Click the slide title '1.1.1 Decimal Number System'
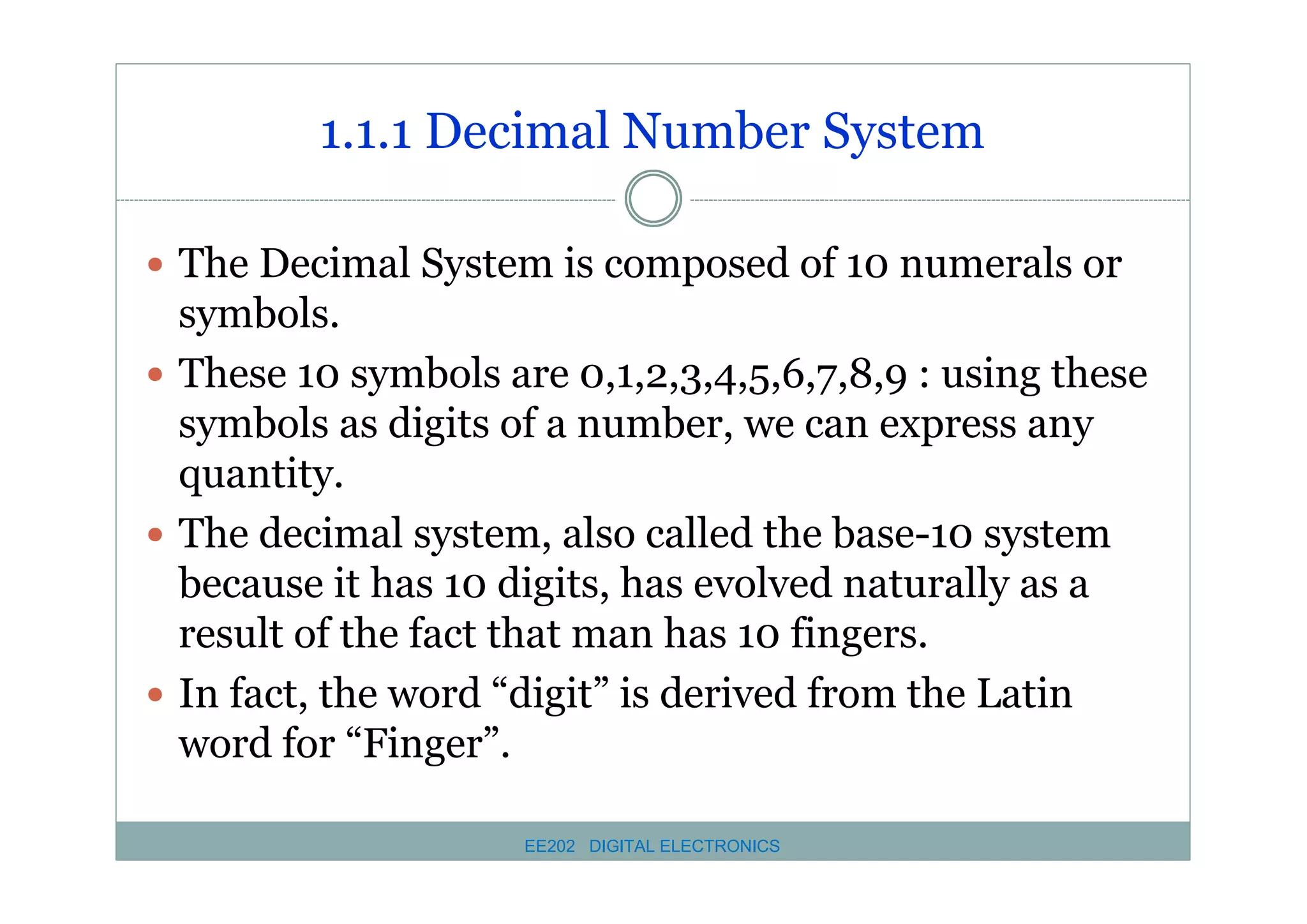Screen dimensions: 1307x924 [652, 132]
